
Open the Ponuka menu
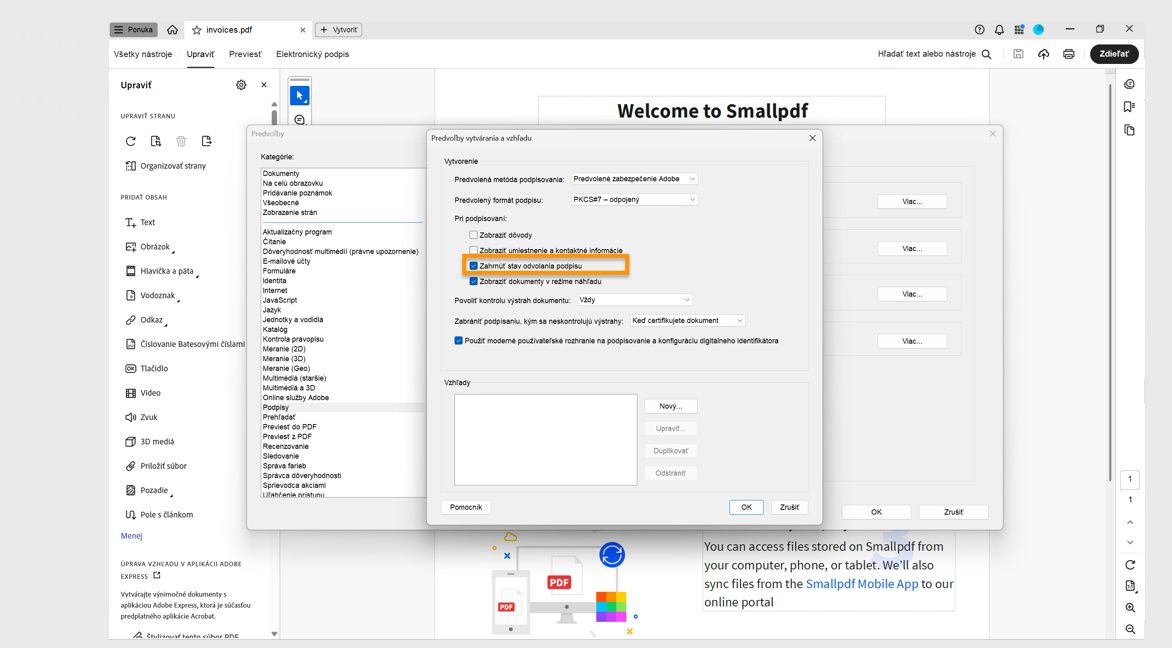(134, 30)
